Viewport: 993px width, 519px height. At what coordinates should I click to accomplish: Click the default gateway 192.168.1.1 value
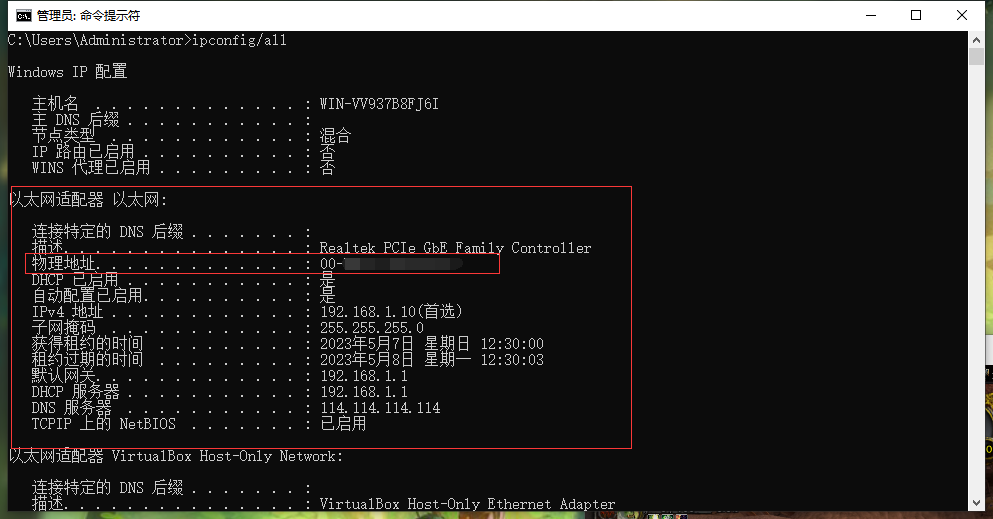(x=364, y=376)
